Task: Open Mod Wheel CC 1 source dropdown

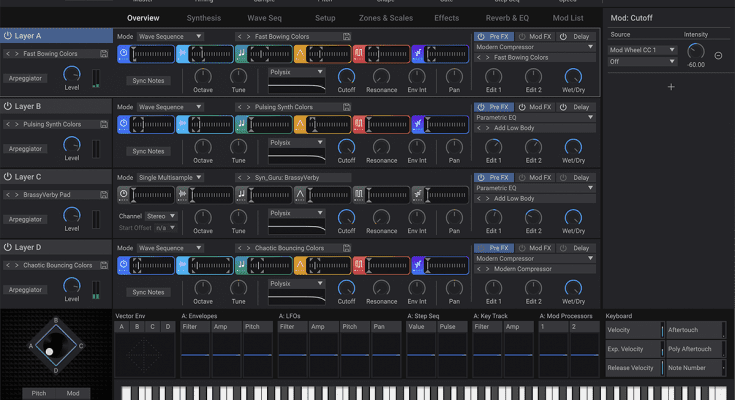Action: (643, 49)
